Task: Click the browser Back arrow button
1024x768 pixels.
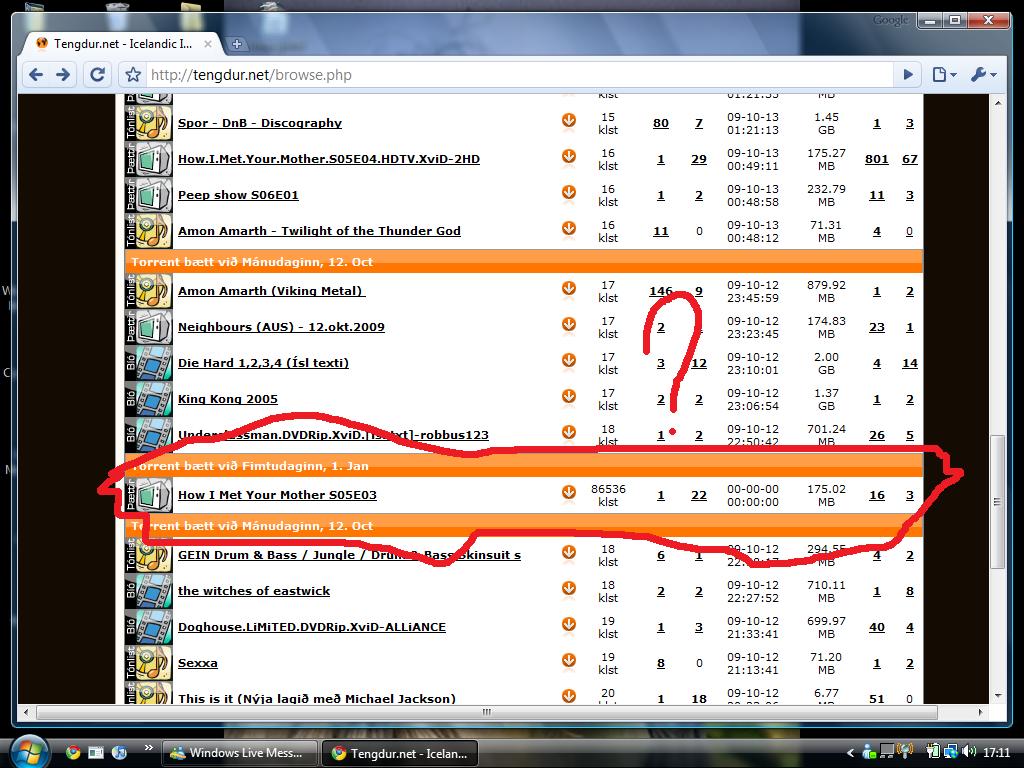Action: (x=37, y=74)
